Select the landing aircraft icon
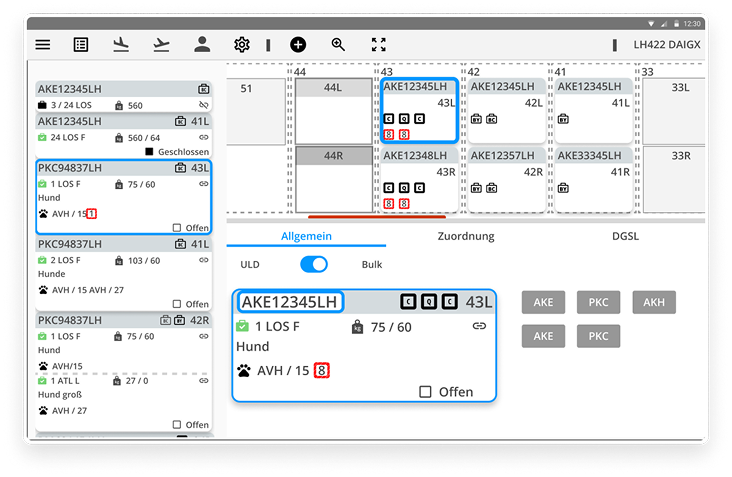This screenshot has height=477, width=732. 122,44
